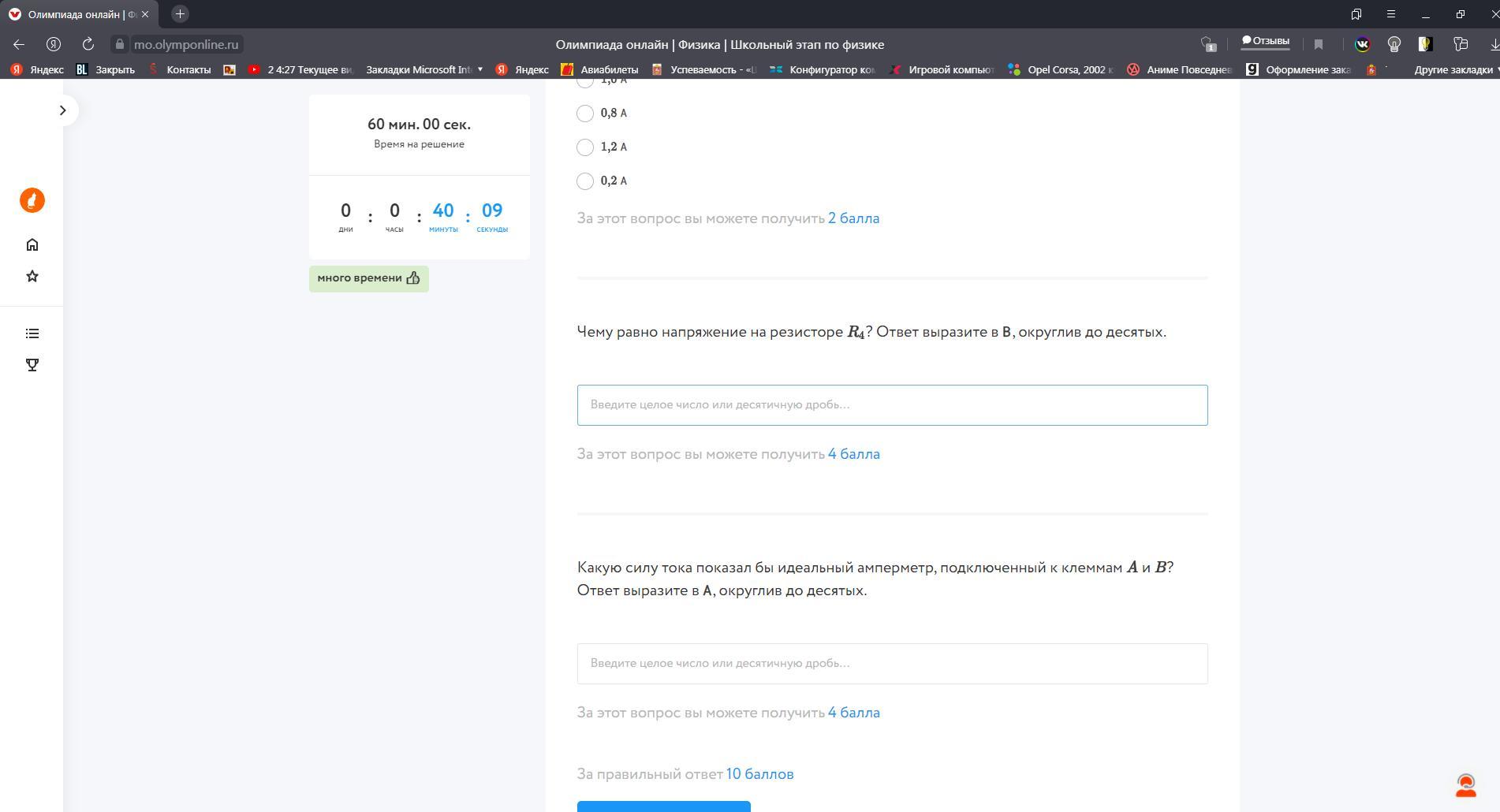Go back with the browser back arrow
This screenshot has width=1500, height=812.
19,44
